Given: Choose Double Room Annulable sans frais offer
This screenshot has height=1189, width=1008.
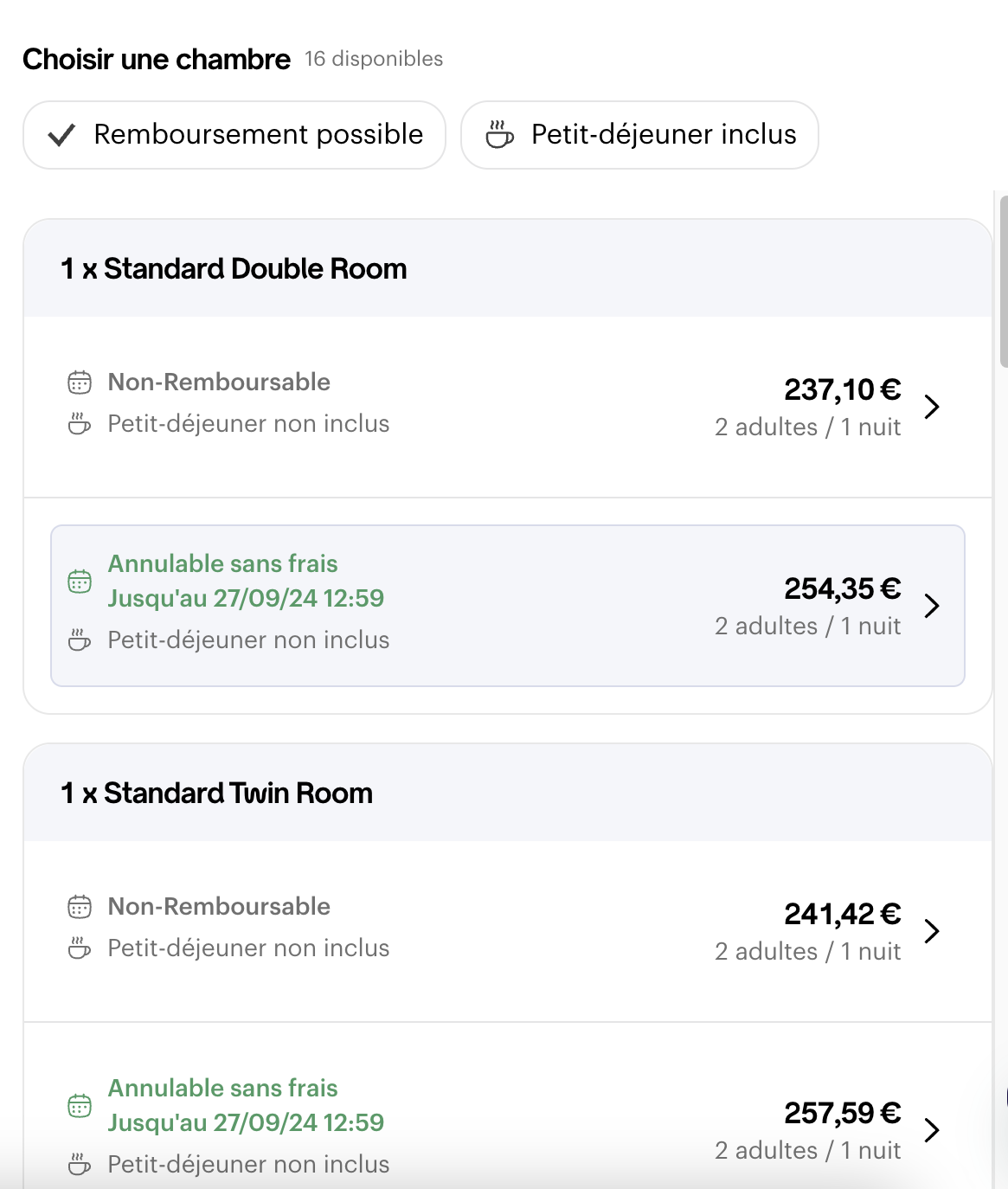Looking at the screenshot, I should [x=222, y=564].
